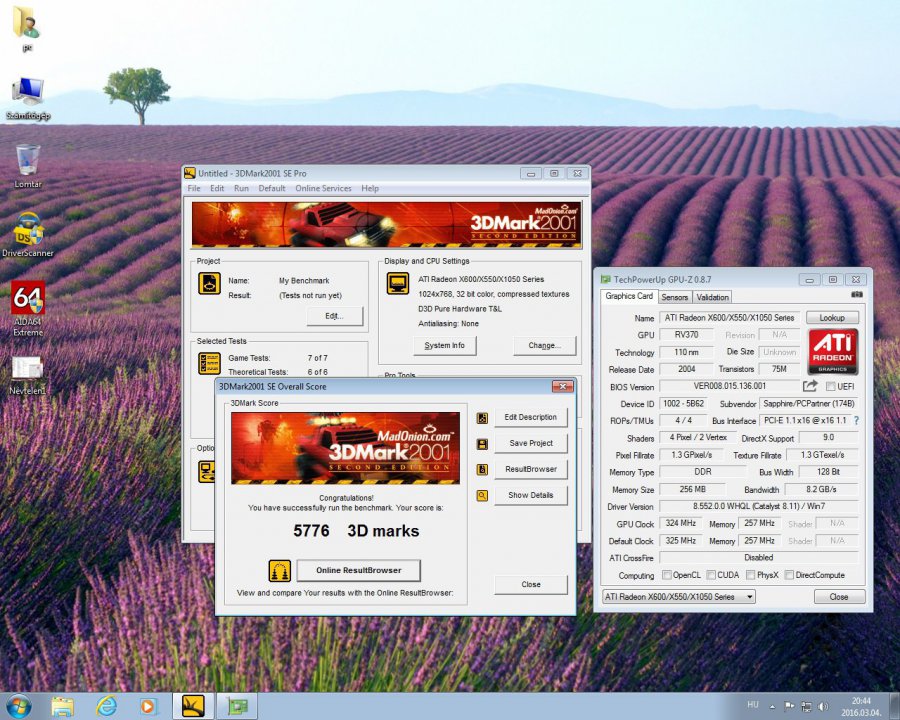900x720 pixels.
Task: Click the Display and CPU Settings monitor icon
Action: coord(397,284)
